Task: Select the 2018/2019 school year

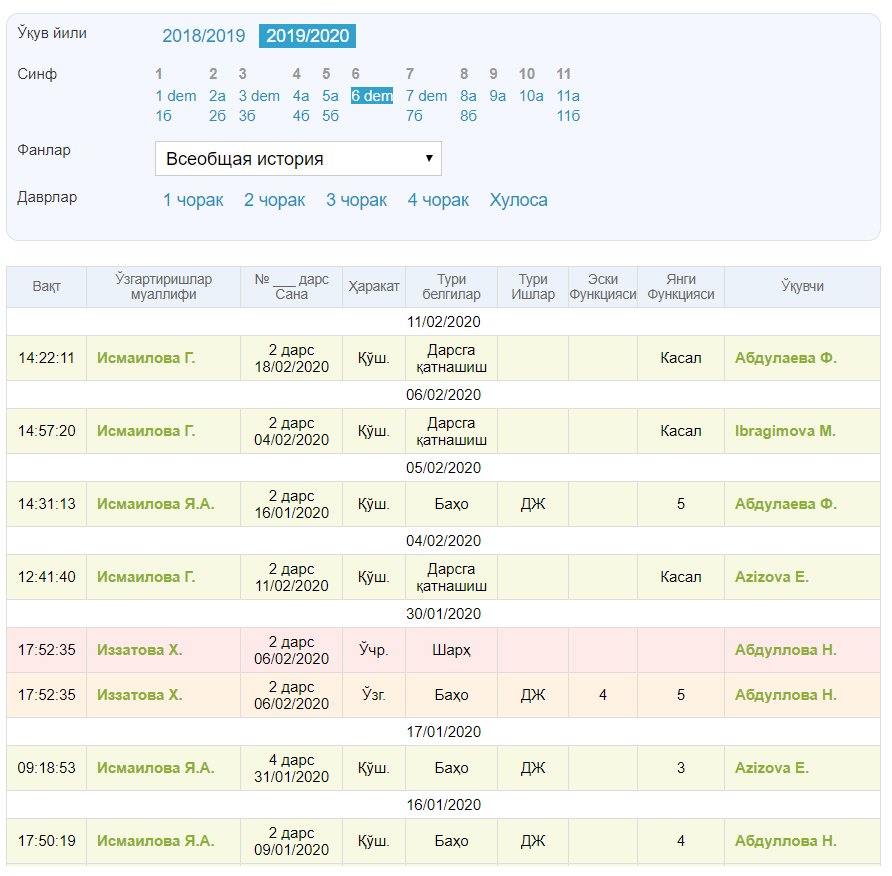Action: click(x=203, y=36)
